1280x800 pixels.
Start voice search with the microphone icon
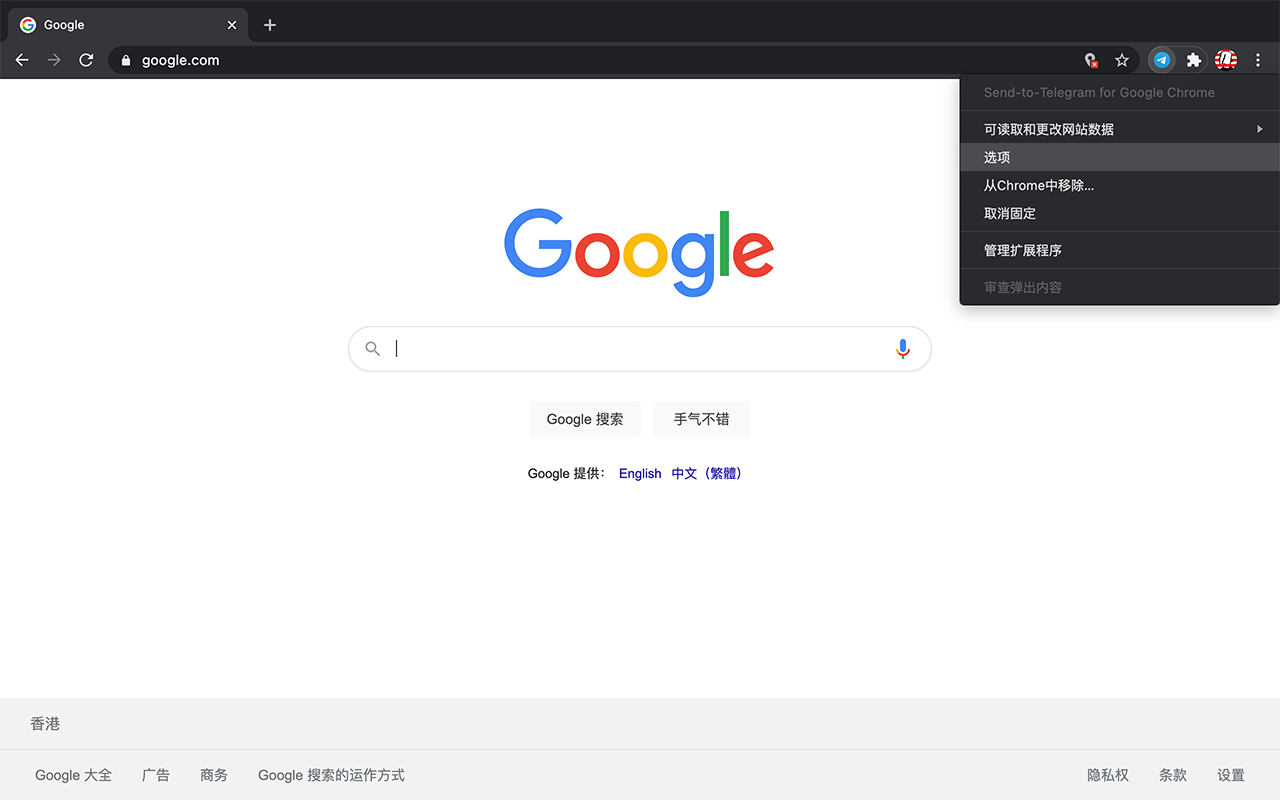pos(902,348)
